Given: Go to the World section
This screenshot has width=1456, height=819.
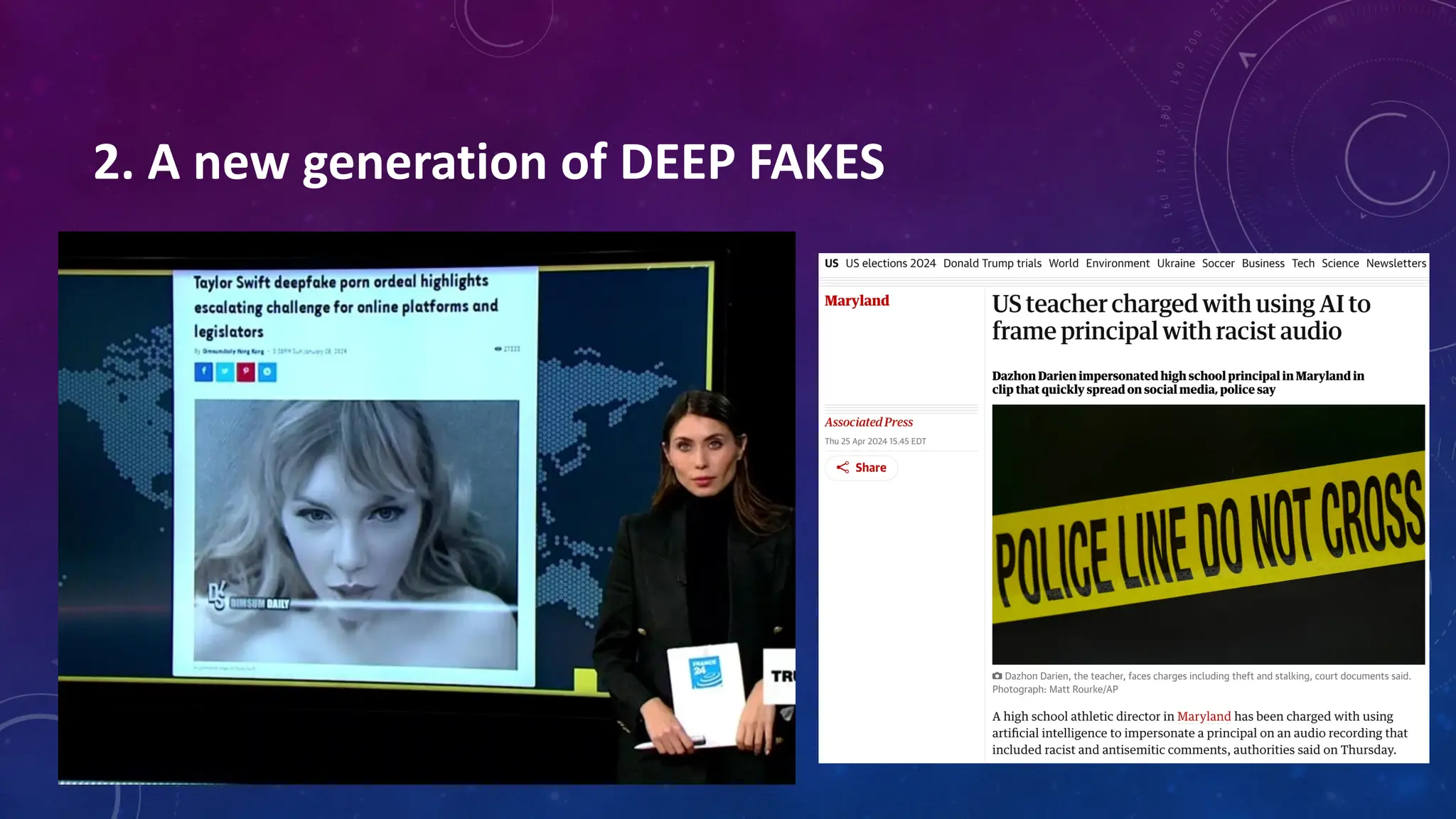Looking at the screenshot, I should 1064,263.
